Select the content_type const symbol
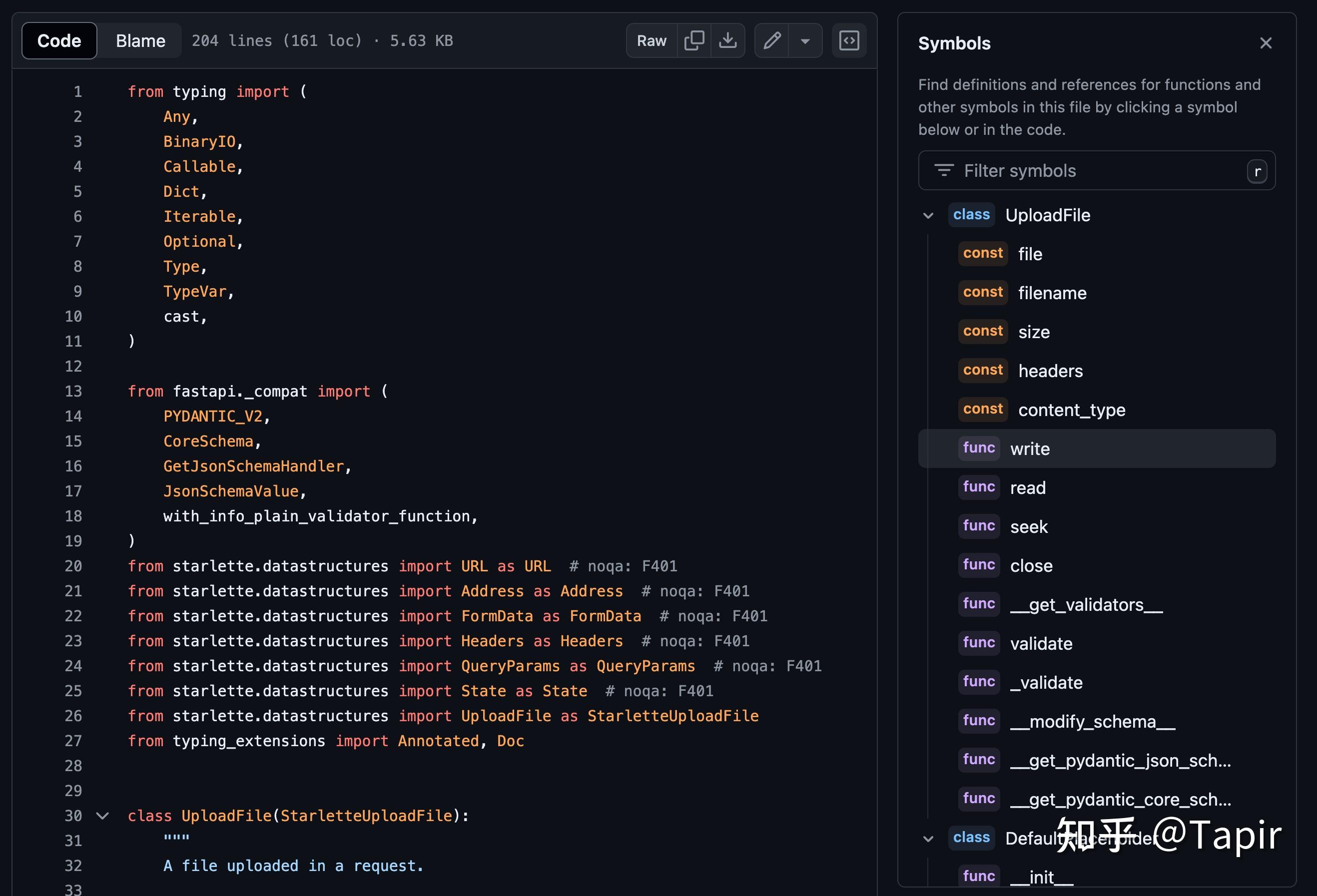The height and width of the screenshot is (896, 1317). [x=1071, y=410]
